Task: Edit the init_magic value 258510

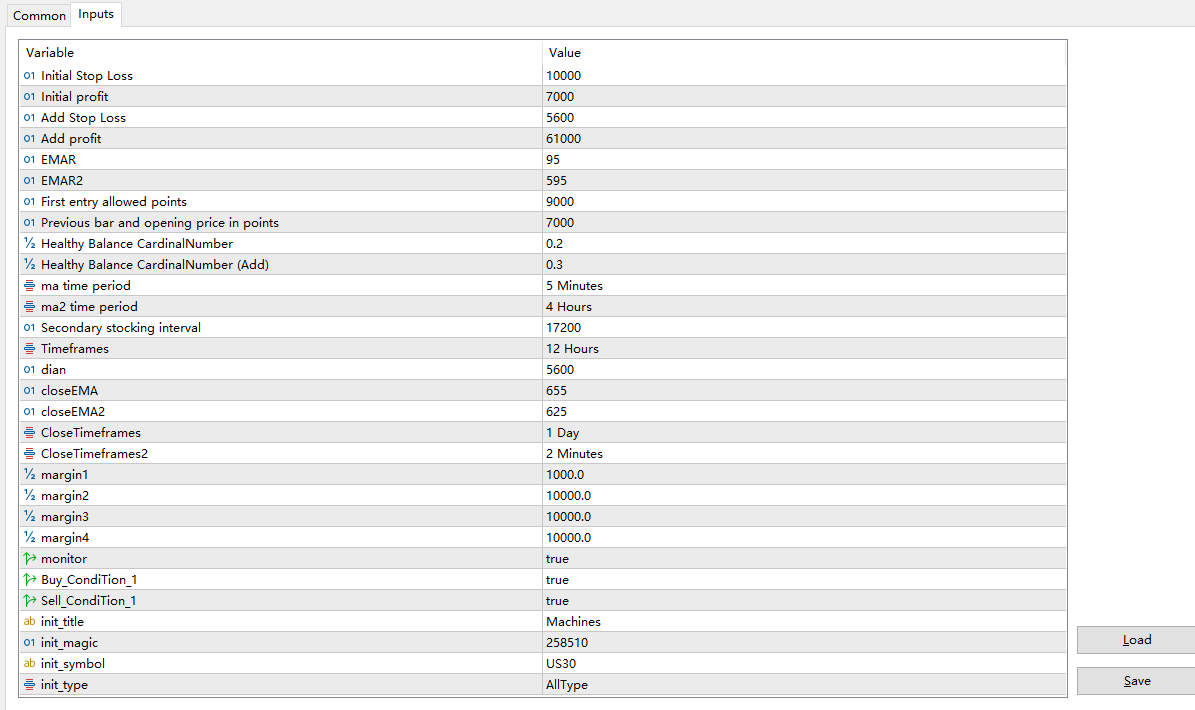Action: [x=566, y=643]
